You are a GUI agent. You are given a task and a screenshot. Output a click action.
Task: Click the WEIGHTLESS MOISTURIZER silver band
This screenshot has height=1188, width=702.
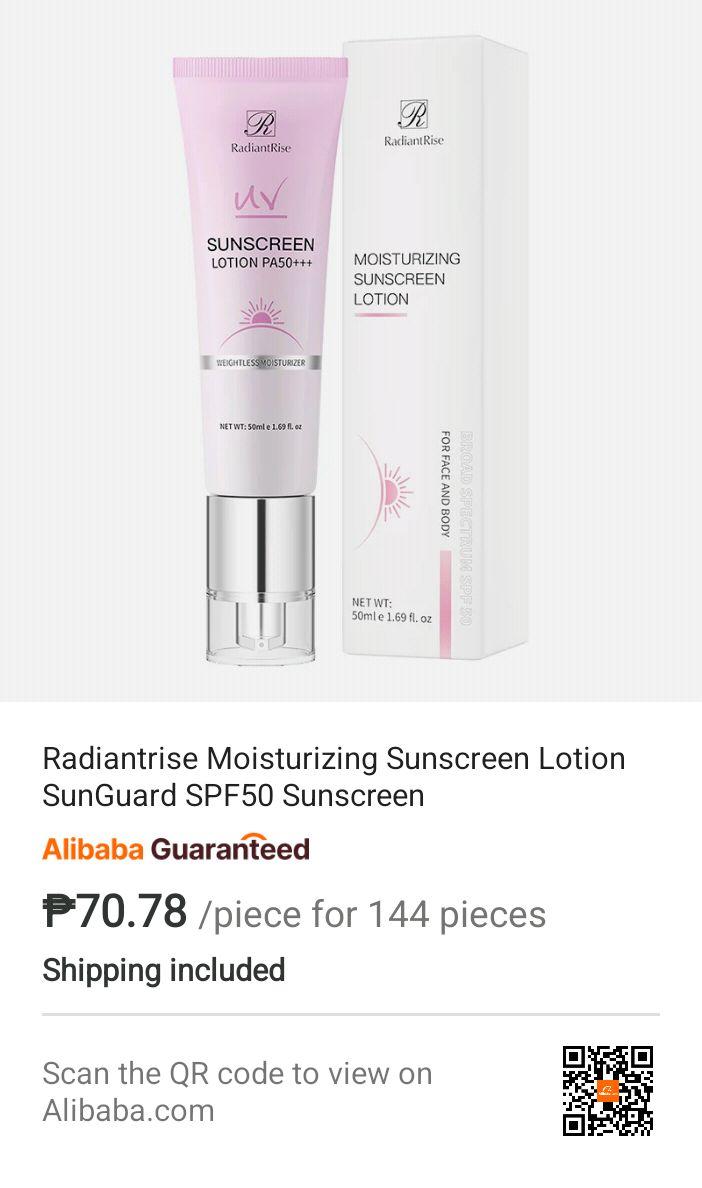(x=261, y=363)
